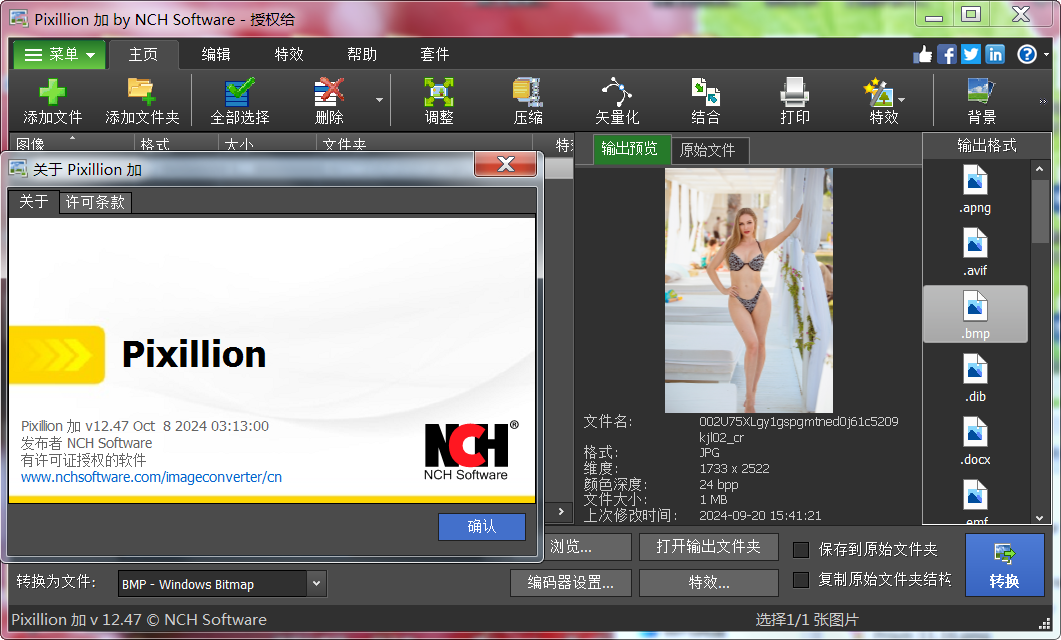Select the .bmp output format entry

click(x=974, y=313)
